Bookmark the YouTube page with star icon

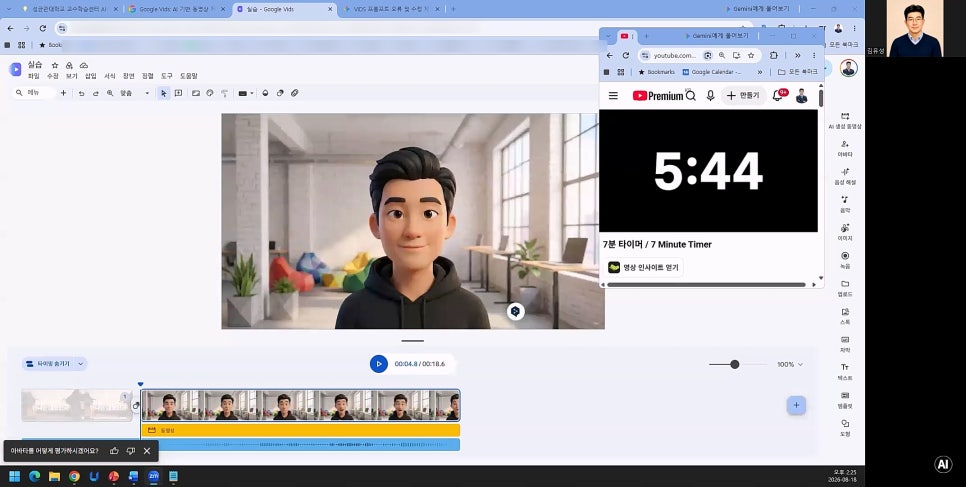(x=751, y=55)
